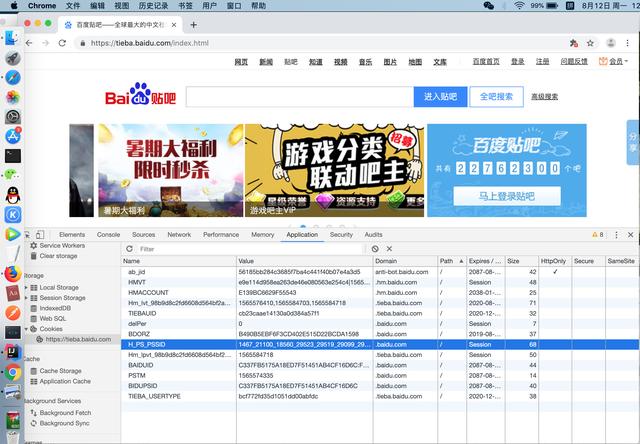The height and width of the screenshot is (444, 640).
Task: Click the warnings count icon showing 8
Action: pos(598,235)
